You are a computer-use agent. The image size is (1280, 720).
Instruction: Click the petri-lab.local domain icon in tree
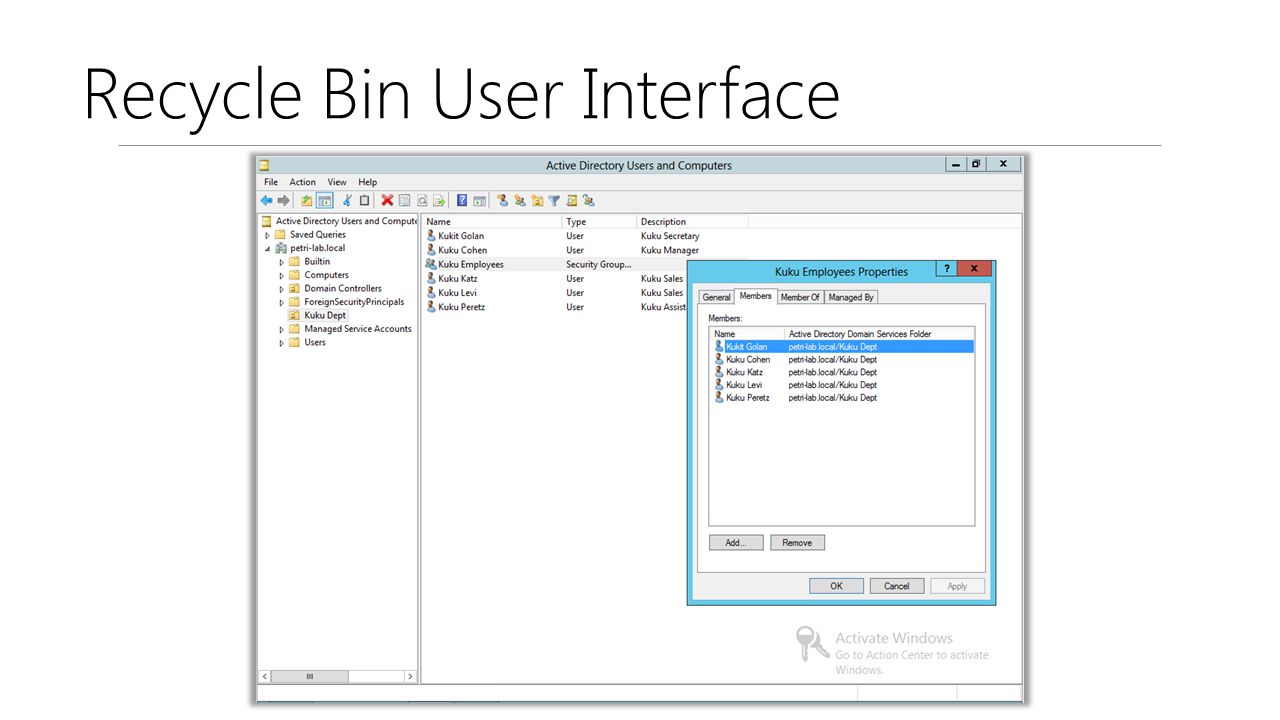(282, 248)
